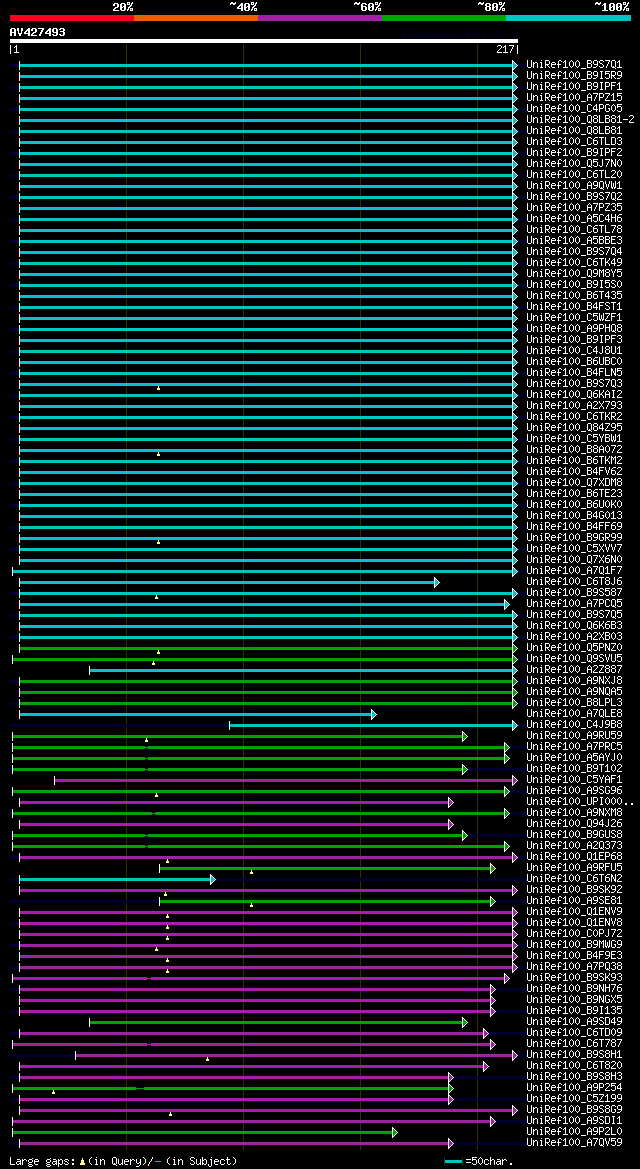This screenshot has height=1169, width=640.
Task: Select label UniRef100_B9NH76
Action: tap(574, 989)
